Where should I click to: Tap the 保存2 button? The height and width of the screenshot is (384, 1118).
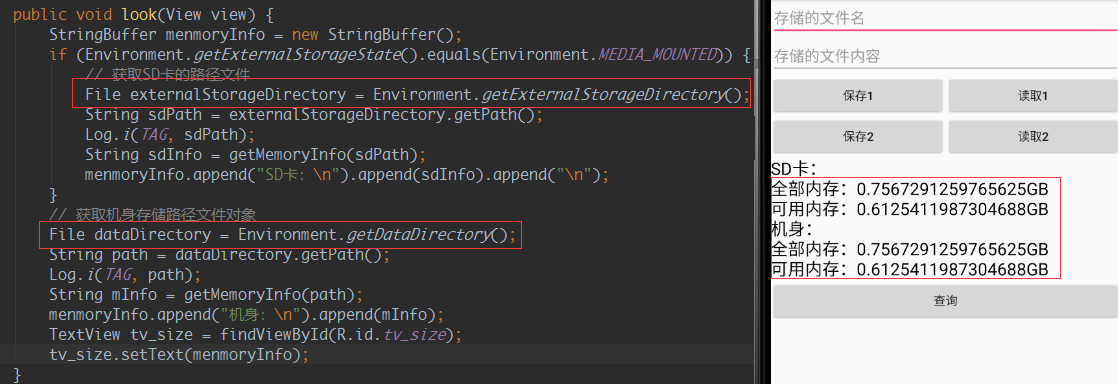[858, 137]
